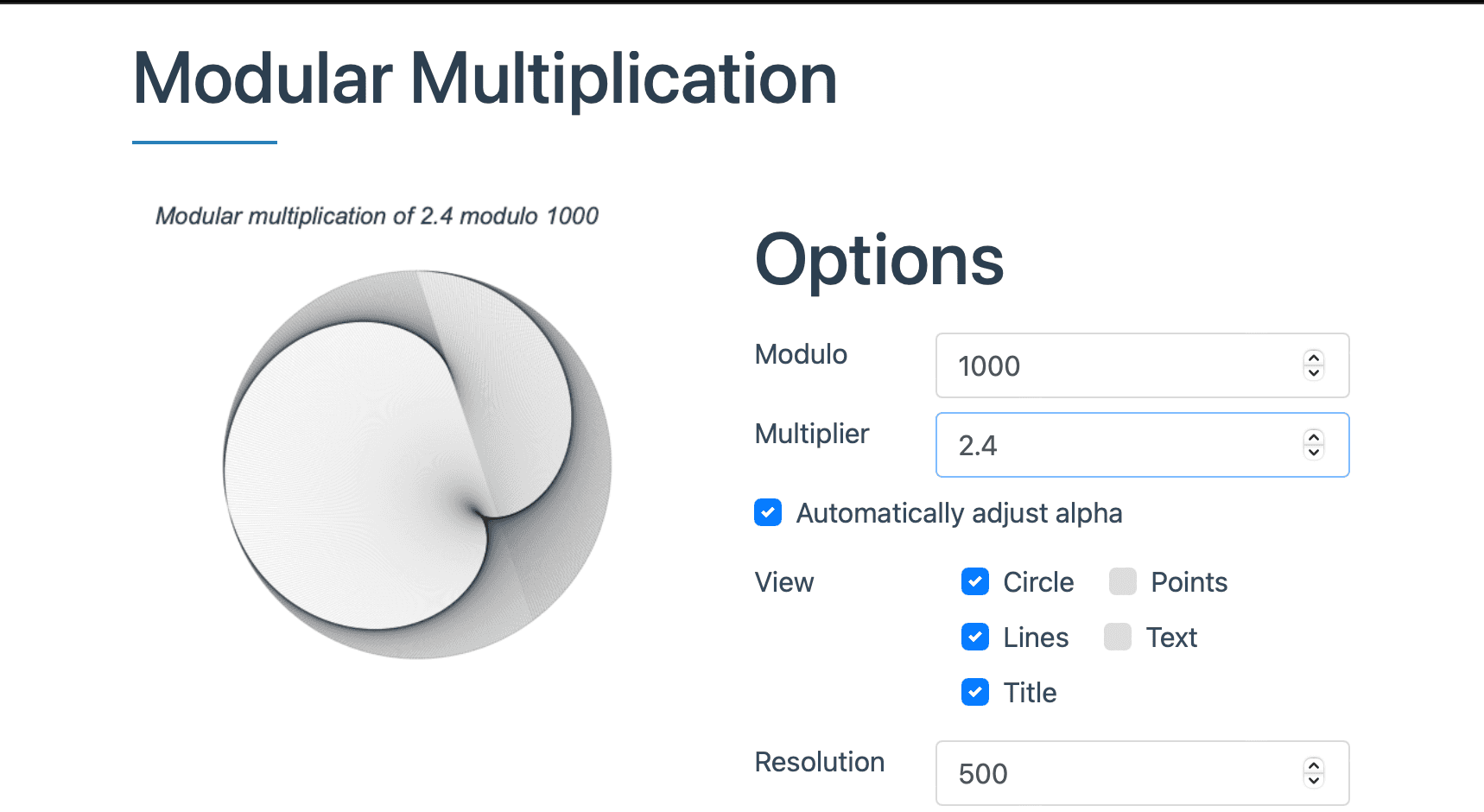
Task: Increase the Resolution using its stepper arrow
Action: pyautogui.click(x=1313, y=767)
